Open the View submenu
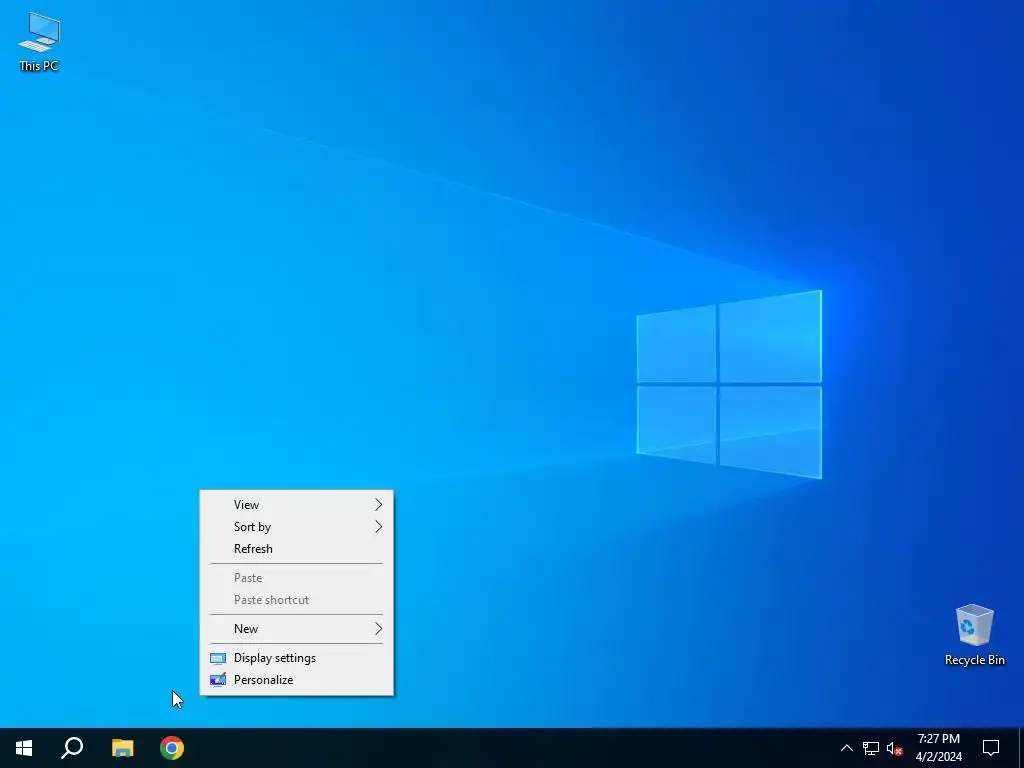Image resolution: width=1024 pixels, height=768 pixels. (296, 505)
